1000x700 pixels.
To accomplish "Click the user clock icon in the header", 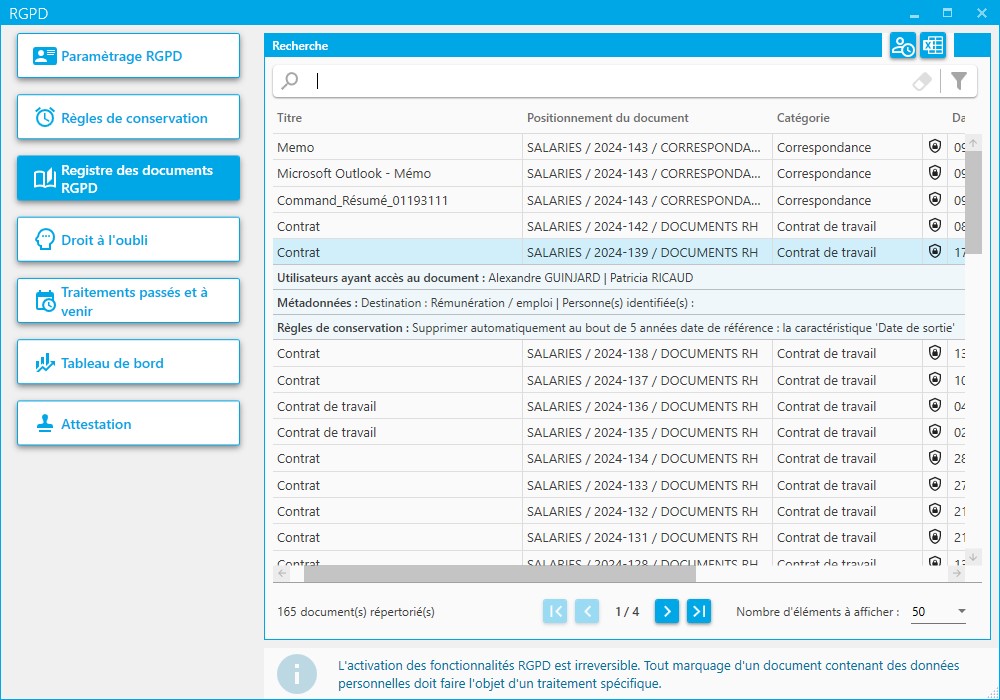I will click(902, 46).
